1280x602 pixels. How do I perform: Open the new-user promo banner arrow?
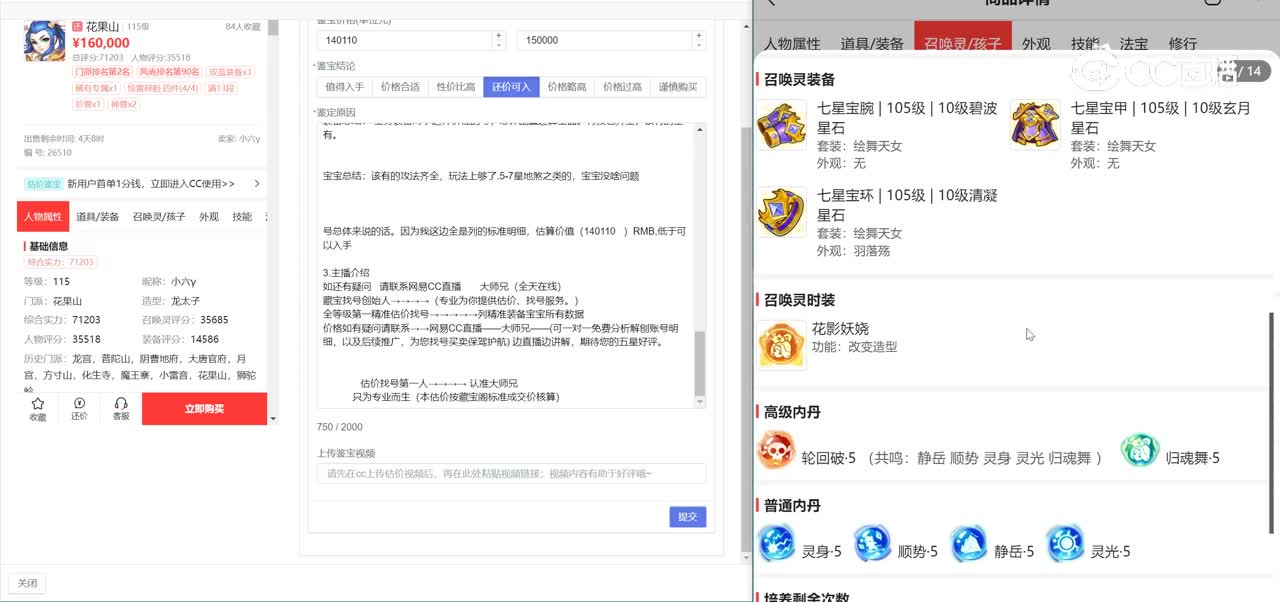257,184
